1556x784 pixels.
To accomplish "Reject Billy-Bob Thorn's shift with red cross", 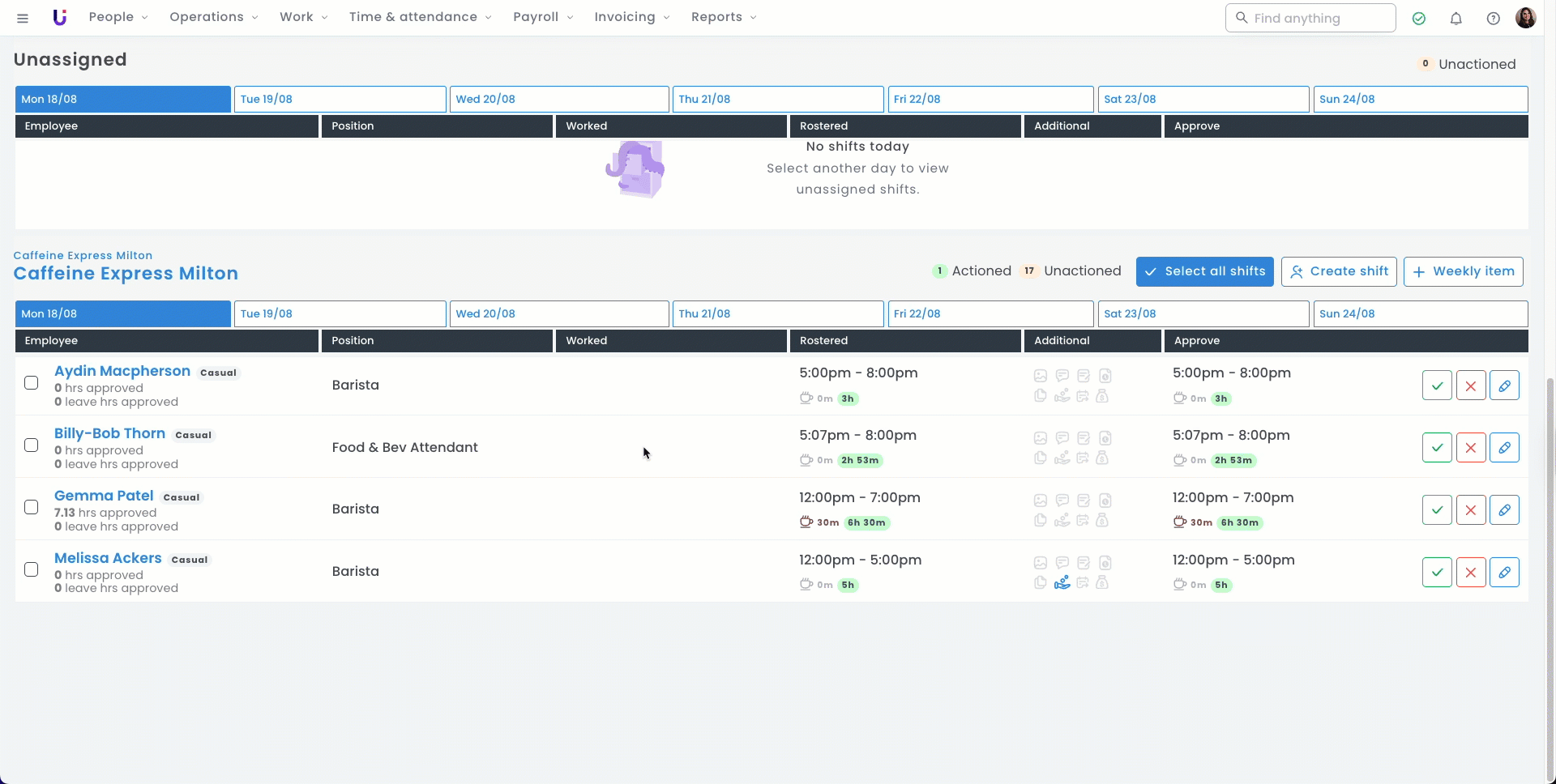I will 1470,448.
